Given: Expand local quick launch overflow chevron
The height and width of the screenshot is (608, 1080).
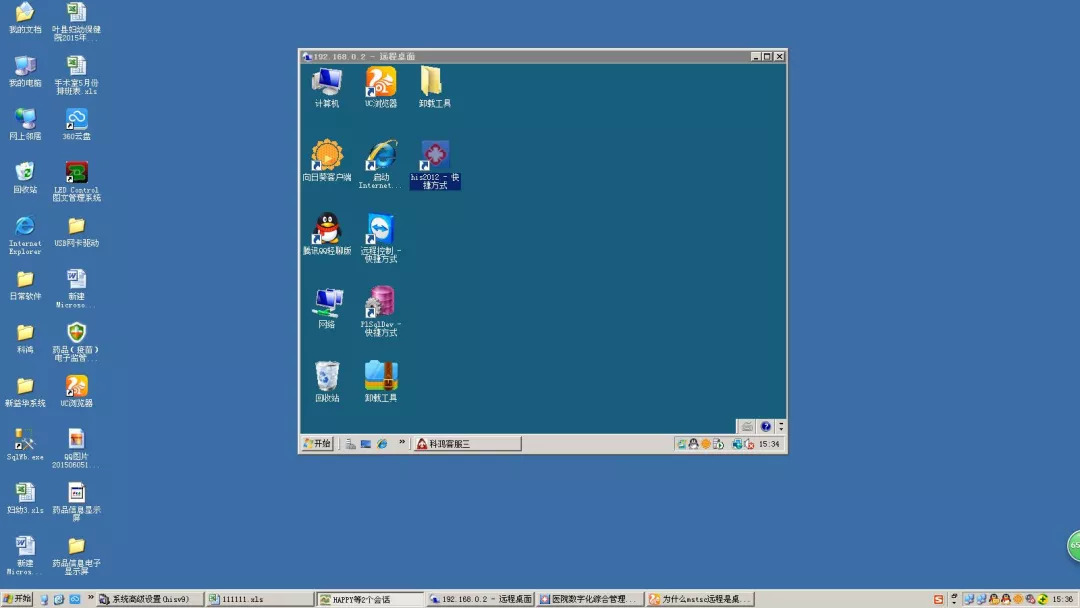Looking at the screenshot, I should click(x=90, y=598).
